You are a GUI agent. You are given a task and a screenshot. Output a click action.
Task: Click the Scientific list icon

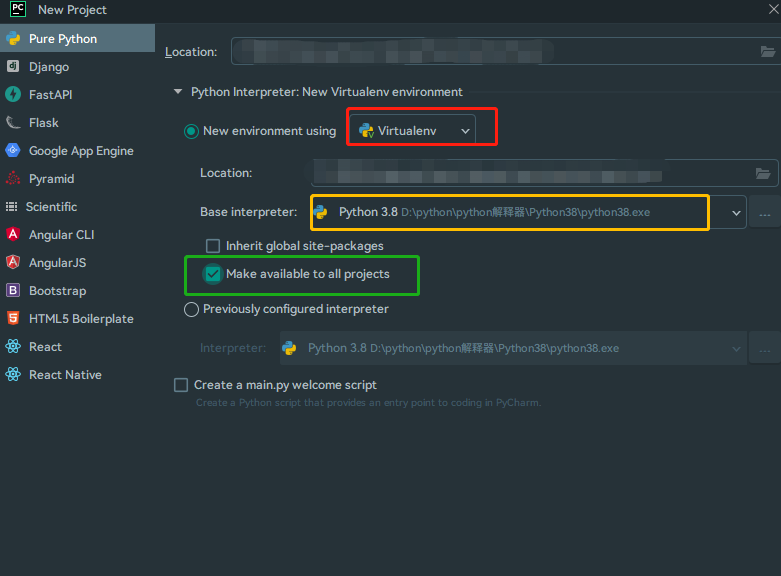tap(11, 207)
